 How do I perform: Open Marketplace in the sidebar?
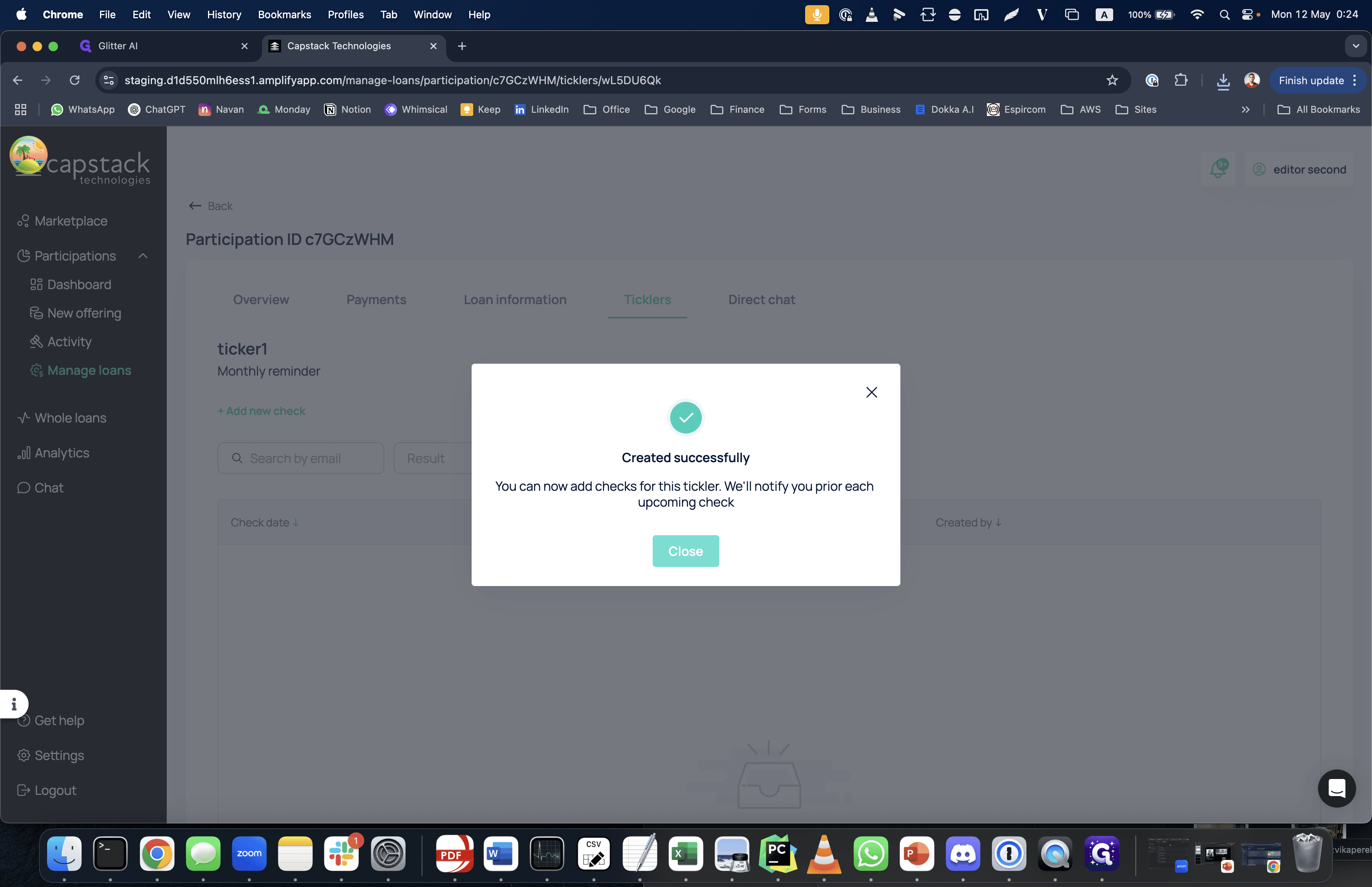(64, 221)
